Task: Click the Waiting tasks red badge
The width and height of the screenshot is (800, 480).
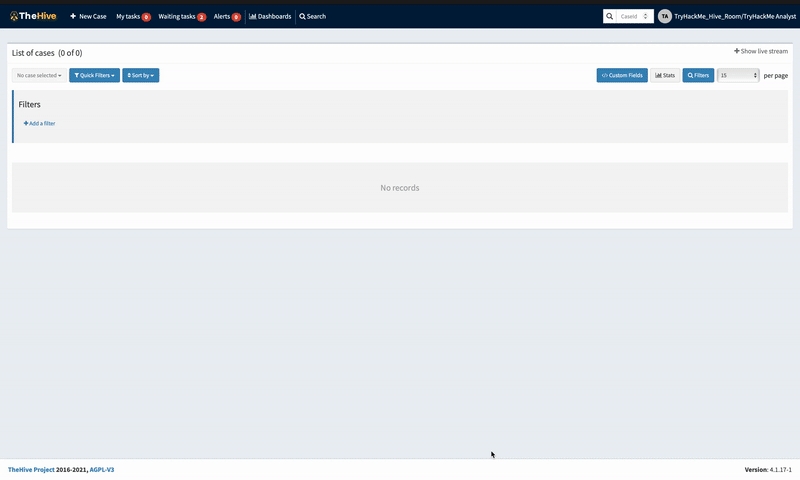Action: (201, 17)
